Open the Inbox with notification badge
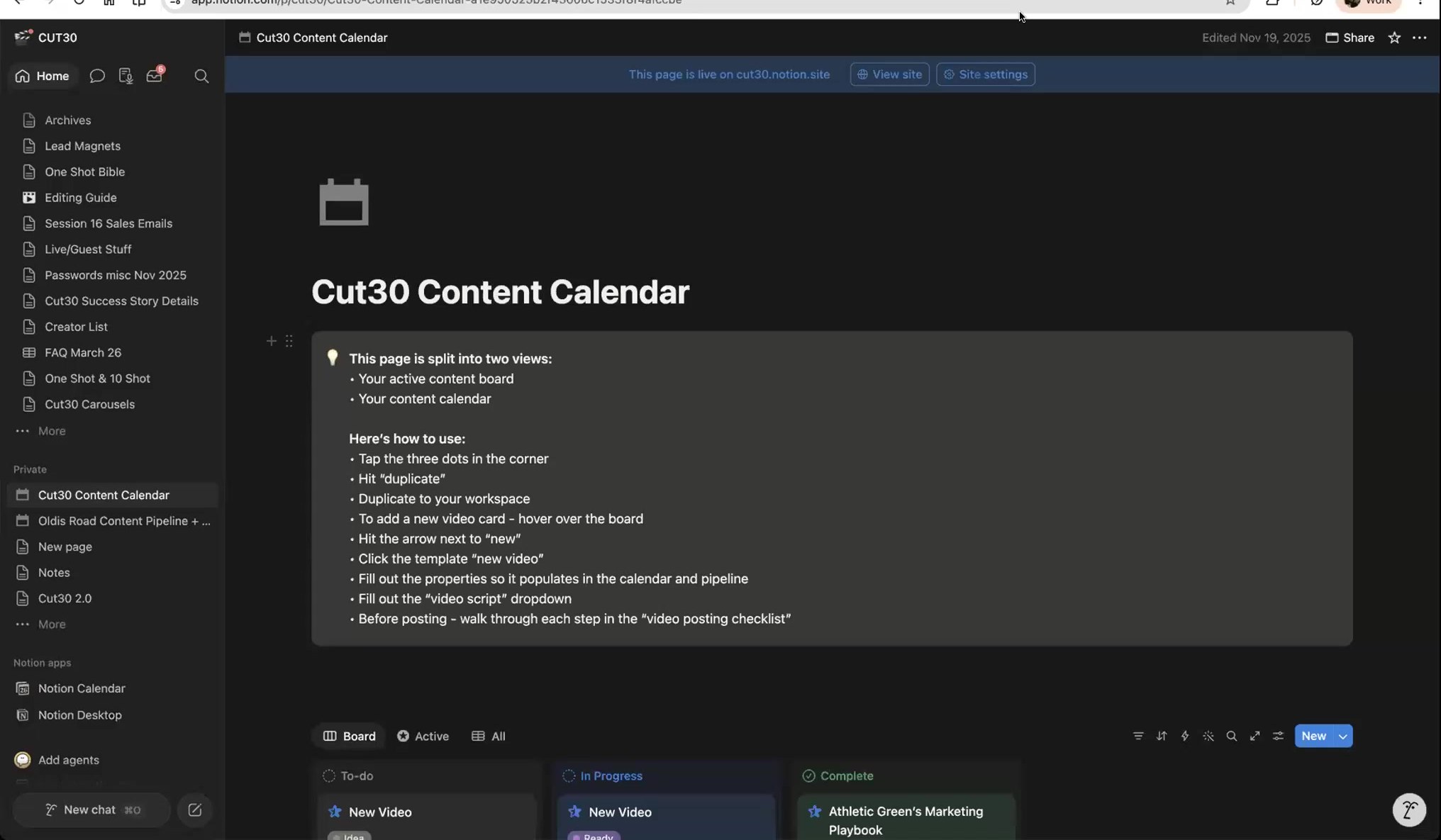Viewport: 1441px width, 840px height. click(x=155, y=75)
